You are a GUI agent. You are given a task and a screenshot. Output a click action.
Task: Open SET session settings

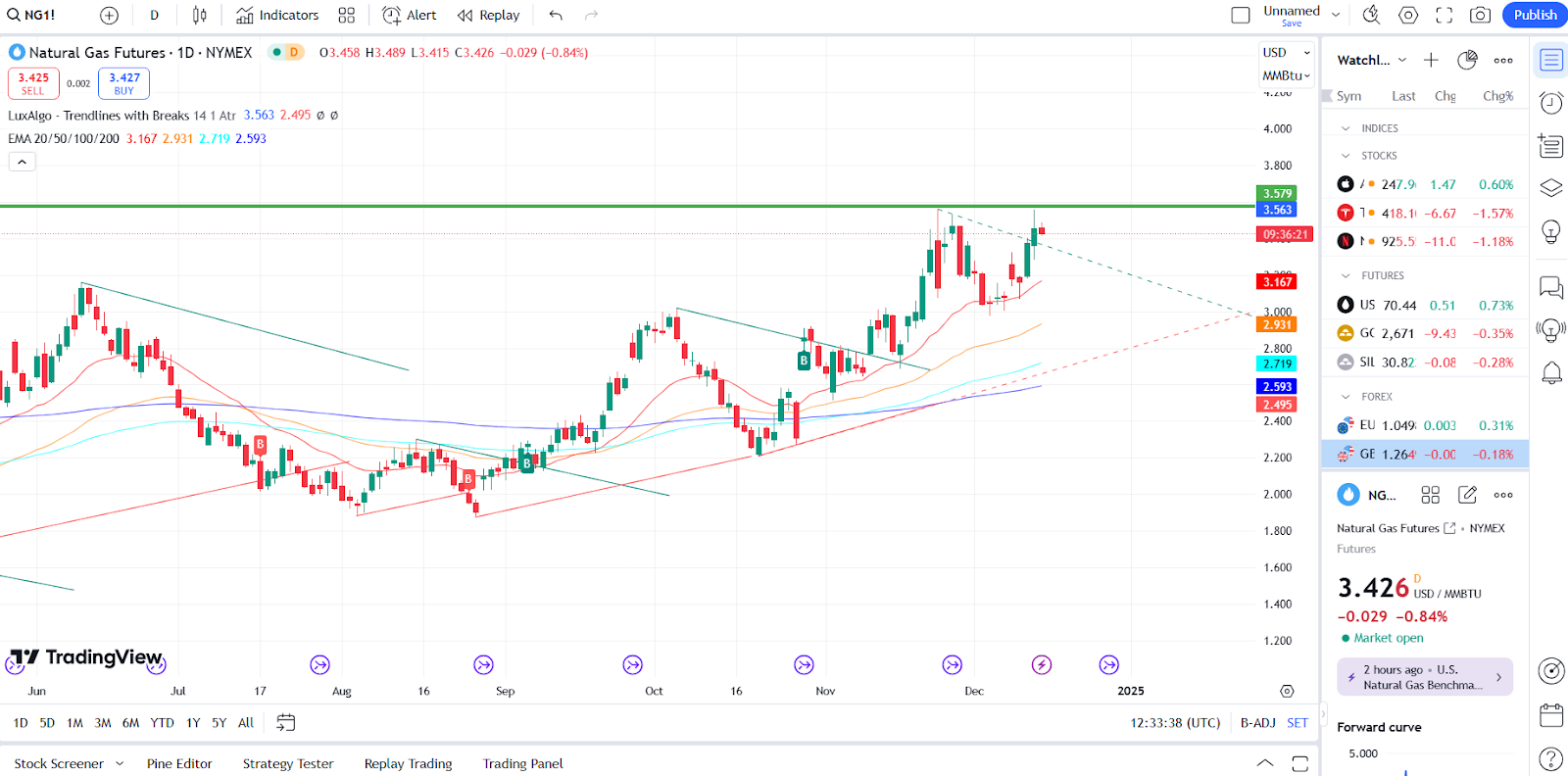[1298, 723]
